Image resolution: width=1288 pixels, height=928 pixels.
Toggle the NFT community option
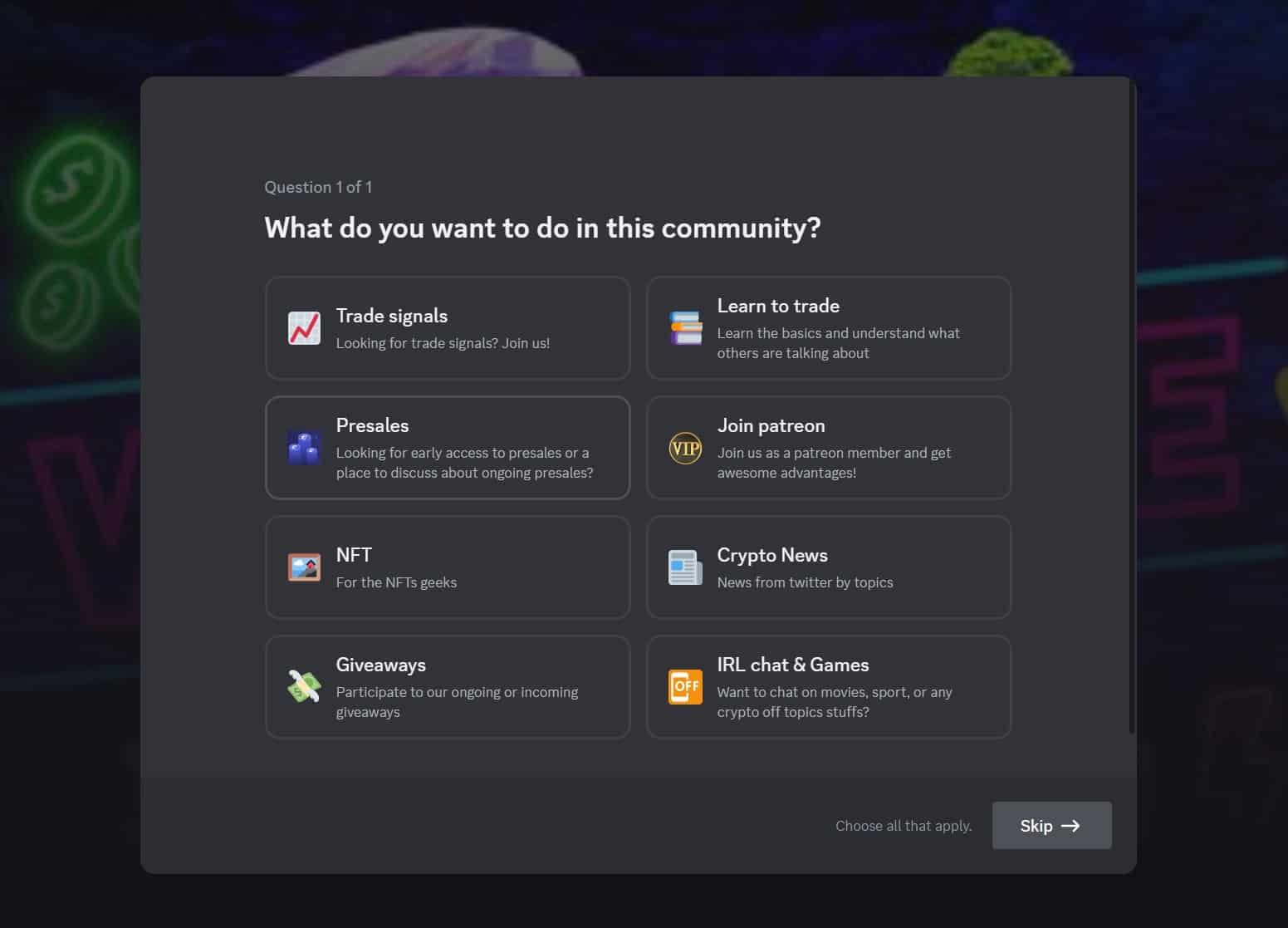(448, 567)
